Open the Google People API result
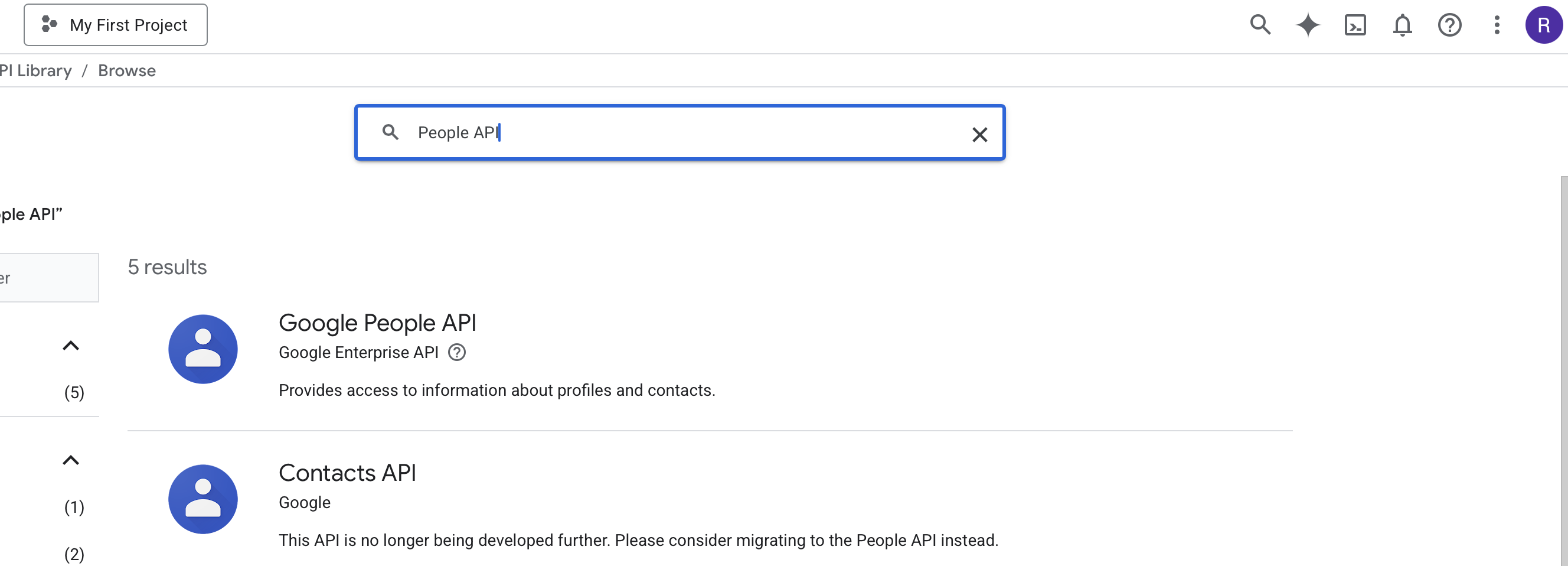The width and height of the screenshot is (1568, 566). 377,323
